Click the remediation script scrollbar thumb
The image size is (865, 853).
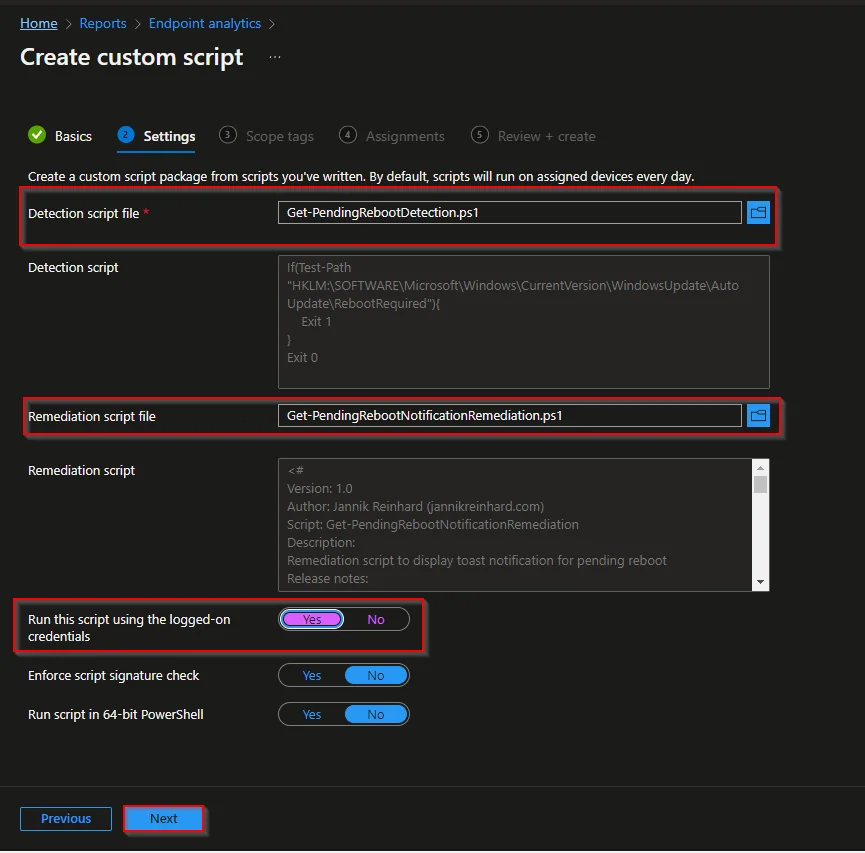(760, 484)
